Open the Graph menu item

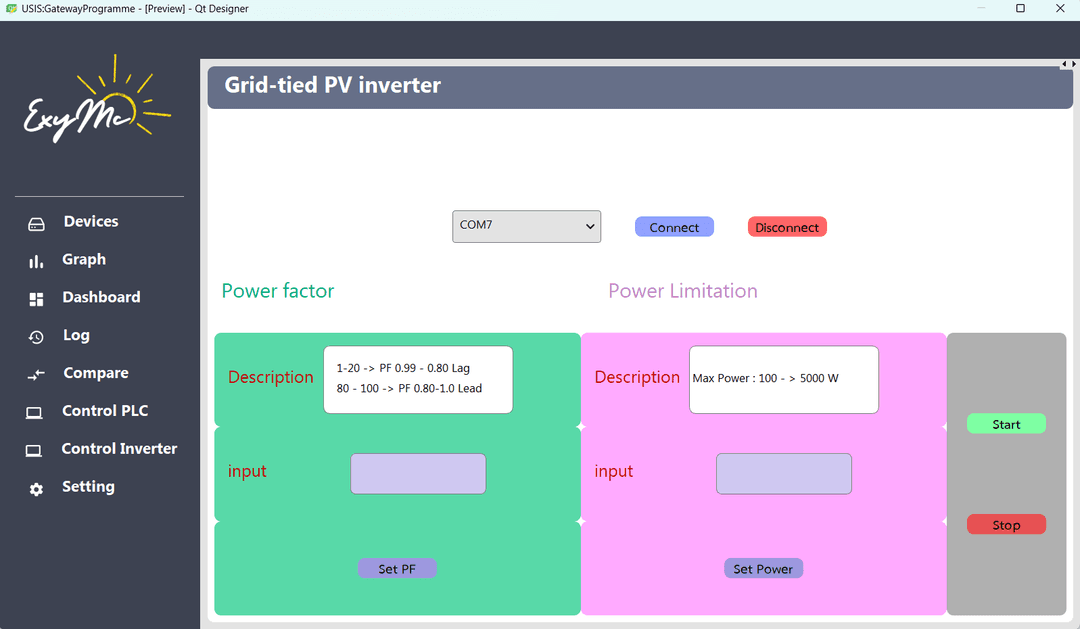[84, 260]
